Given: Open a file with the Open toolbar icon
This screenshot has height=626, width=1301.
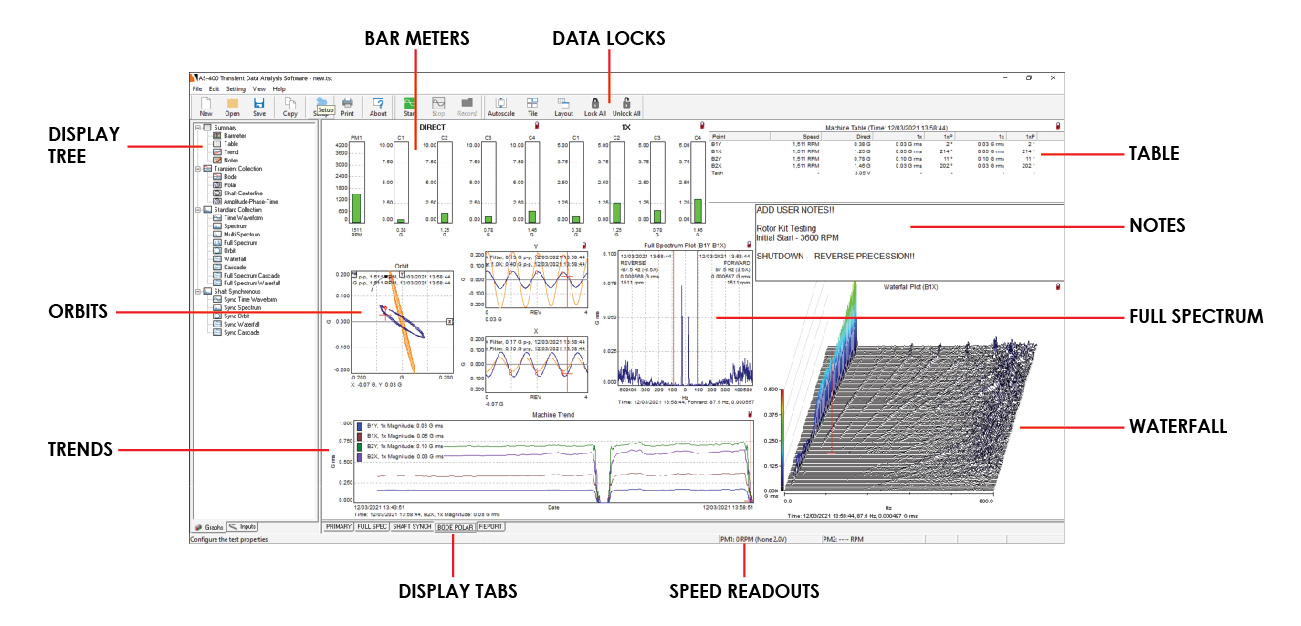Looking at the screenshot, I should tap(232, 107).
